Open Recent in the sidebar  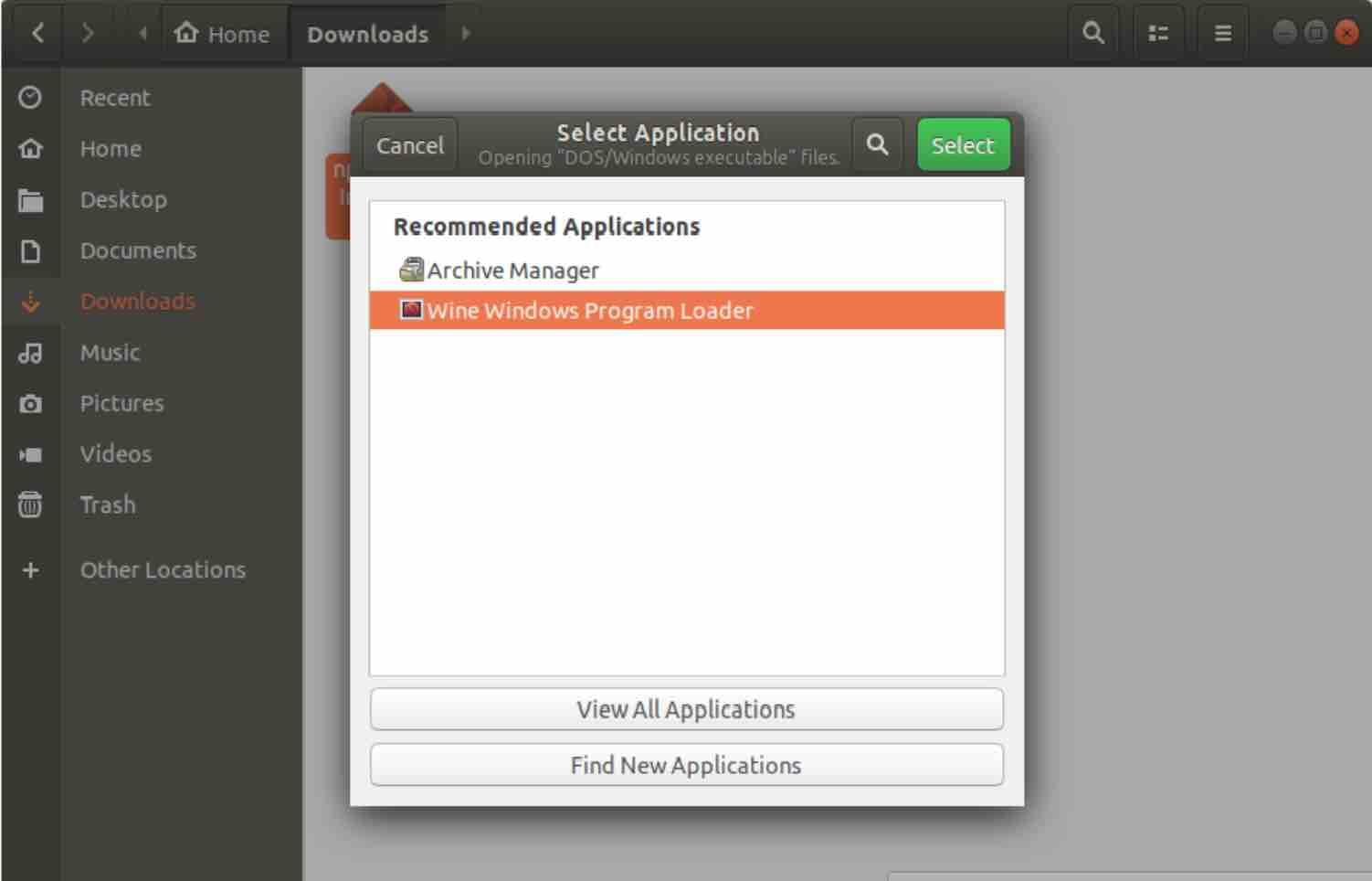coord(152,98)
